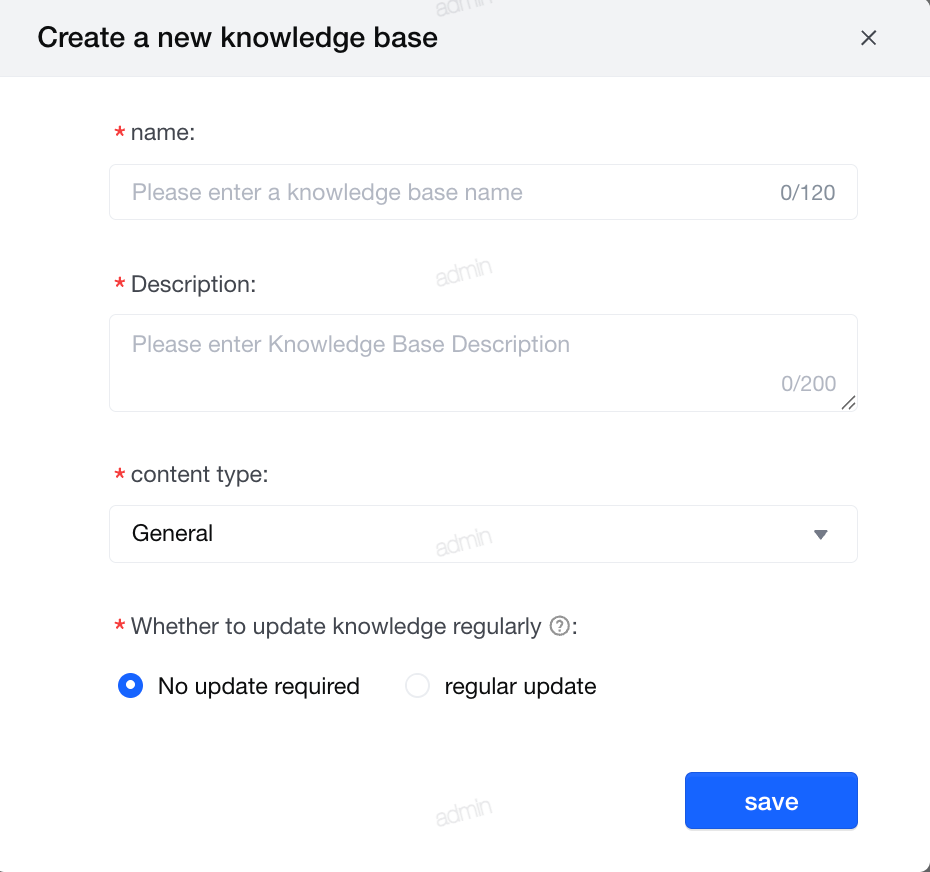The image size is (930, 872).
Task: Select the No update required radio button
Action: pos(130,686)
